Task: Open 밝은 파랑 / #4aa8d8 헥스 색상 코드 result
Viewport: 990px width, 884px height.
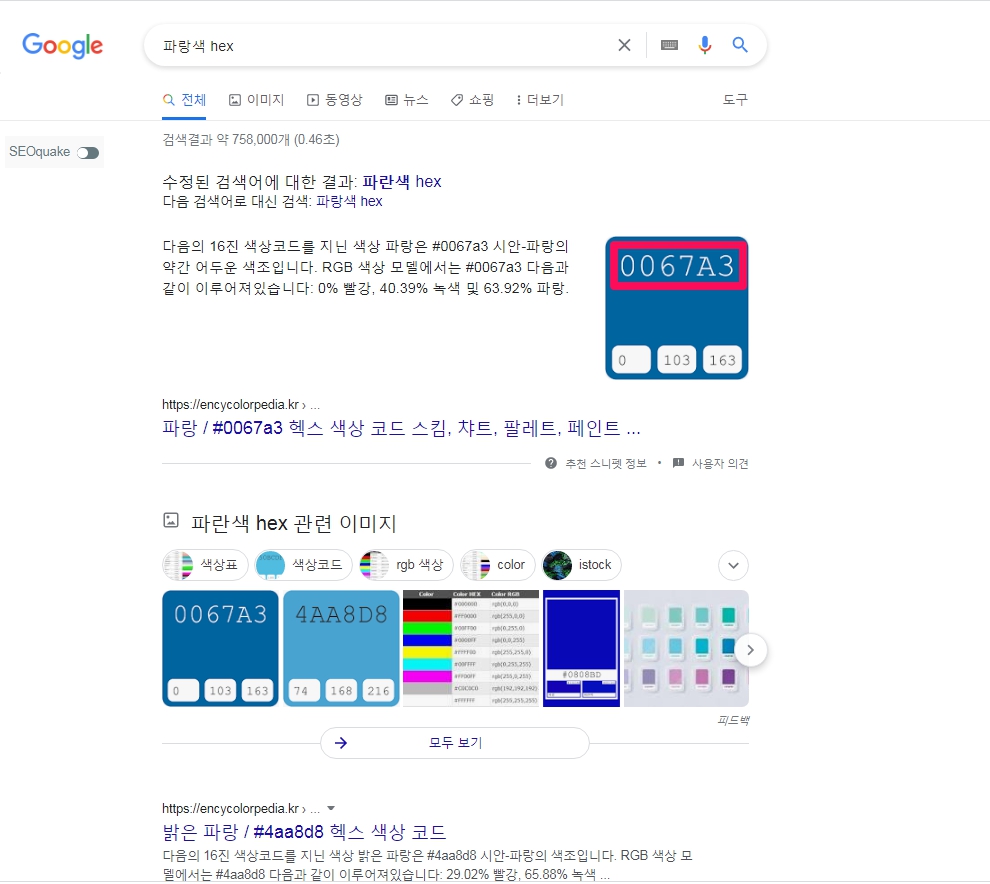Action: tap(304, 832)
